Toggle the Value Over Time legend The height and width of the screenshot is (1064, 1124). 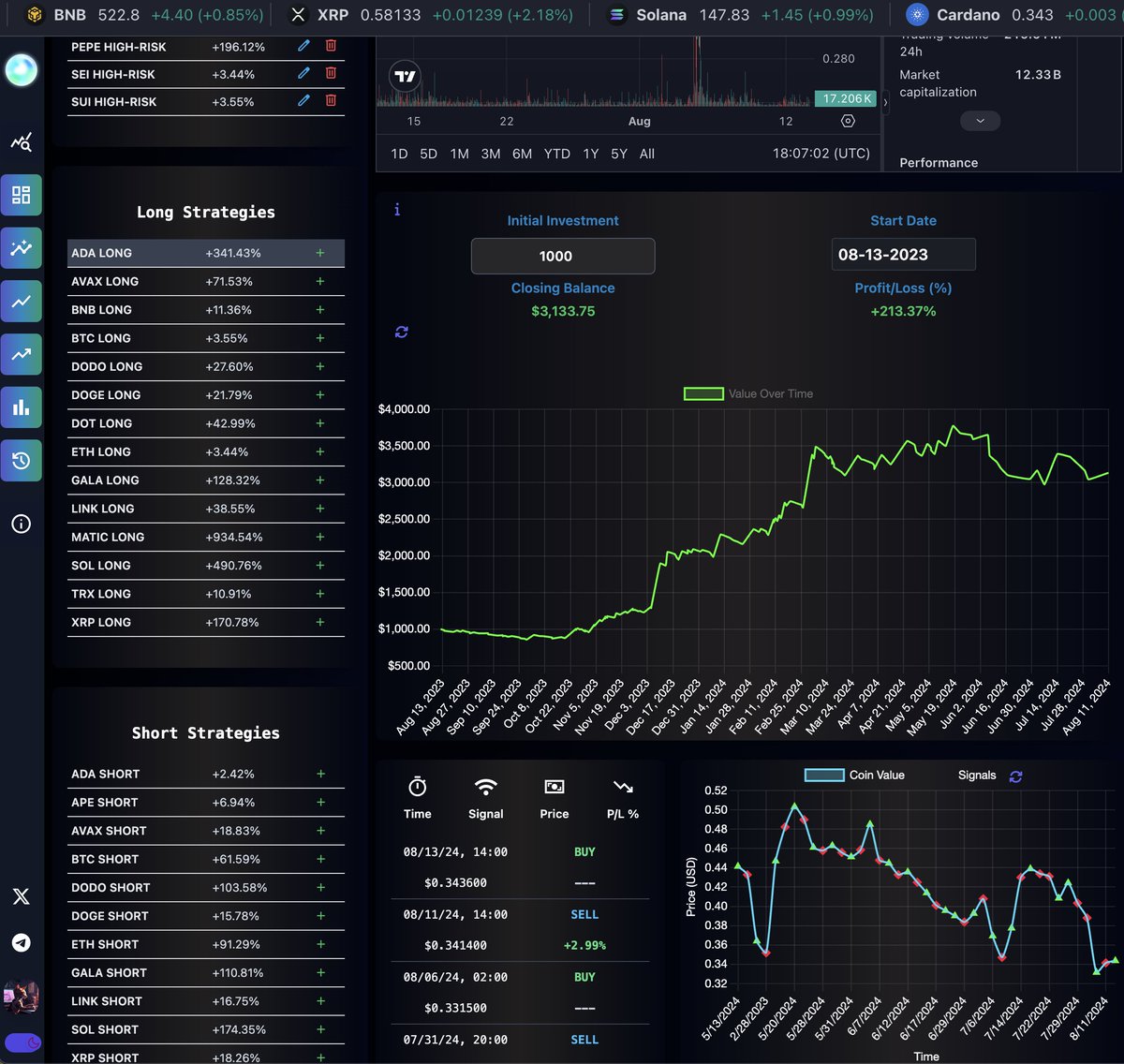[748, 394]
